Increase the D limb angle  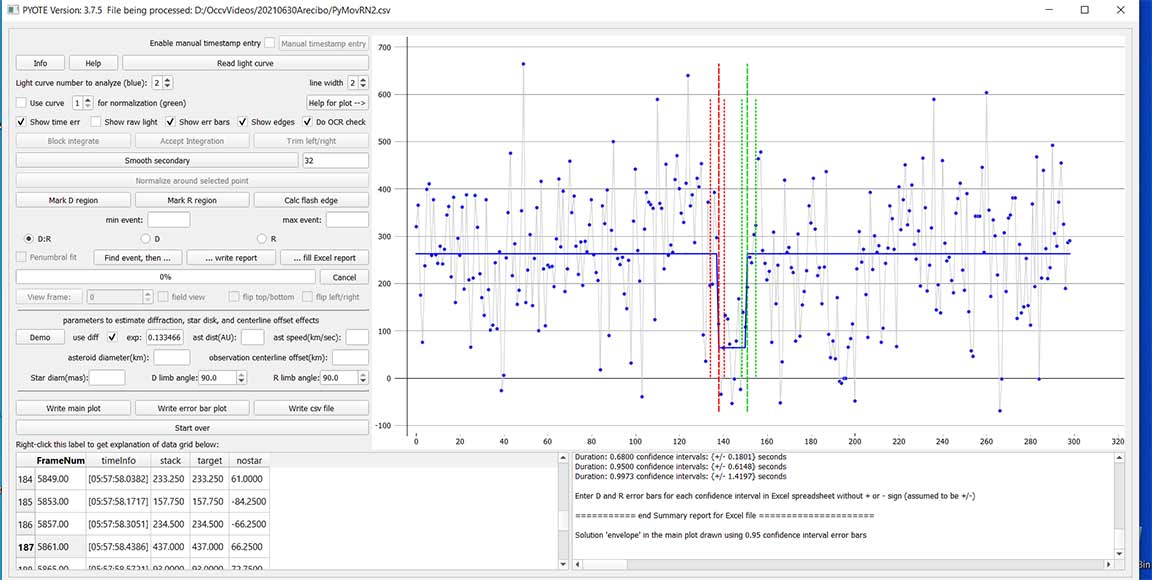point(241,374)
